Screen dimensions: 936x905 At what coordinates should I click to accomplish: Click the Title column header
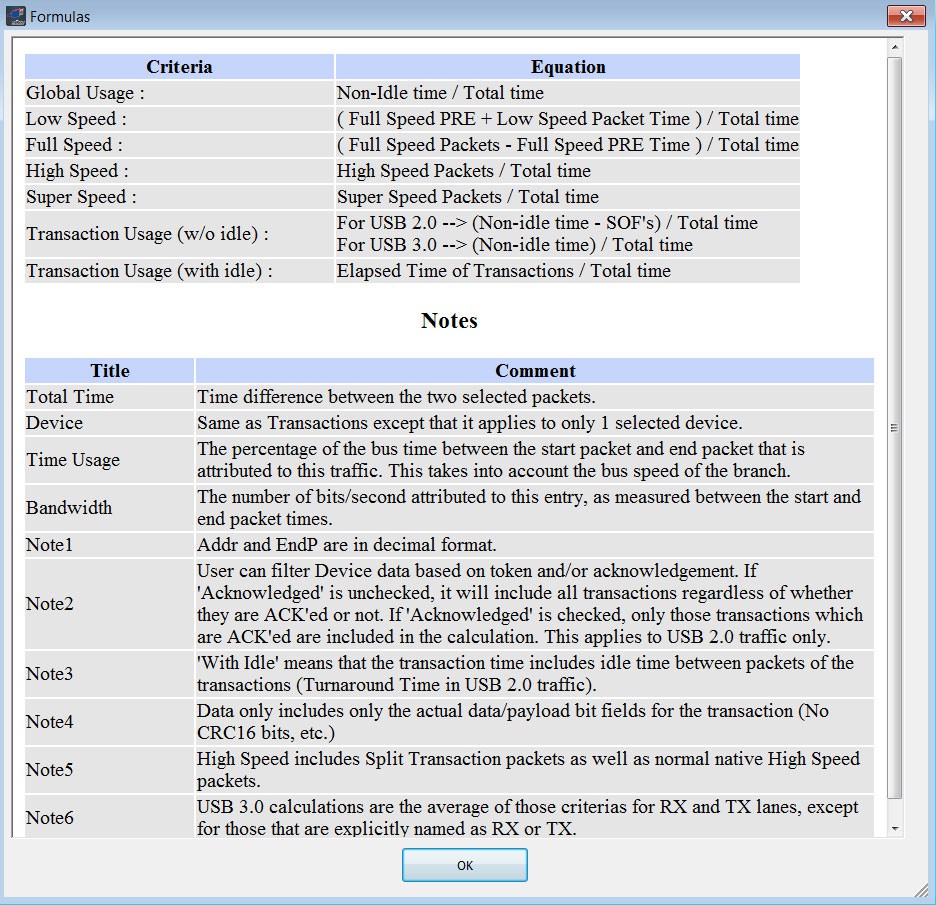[109, 371]
